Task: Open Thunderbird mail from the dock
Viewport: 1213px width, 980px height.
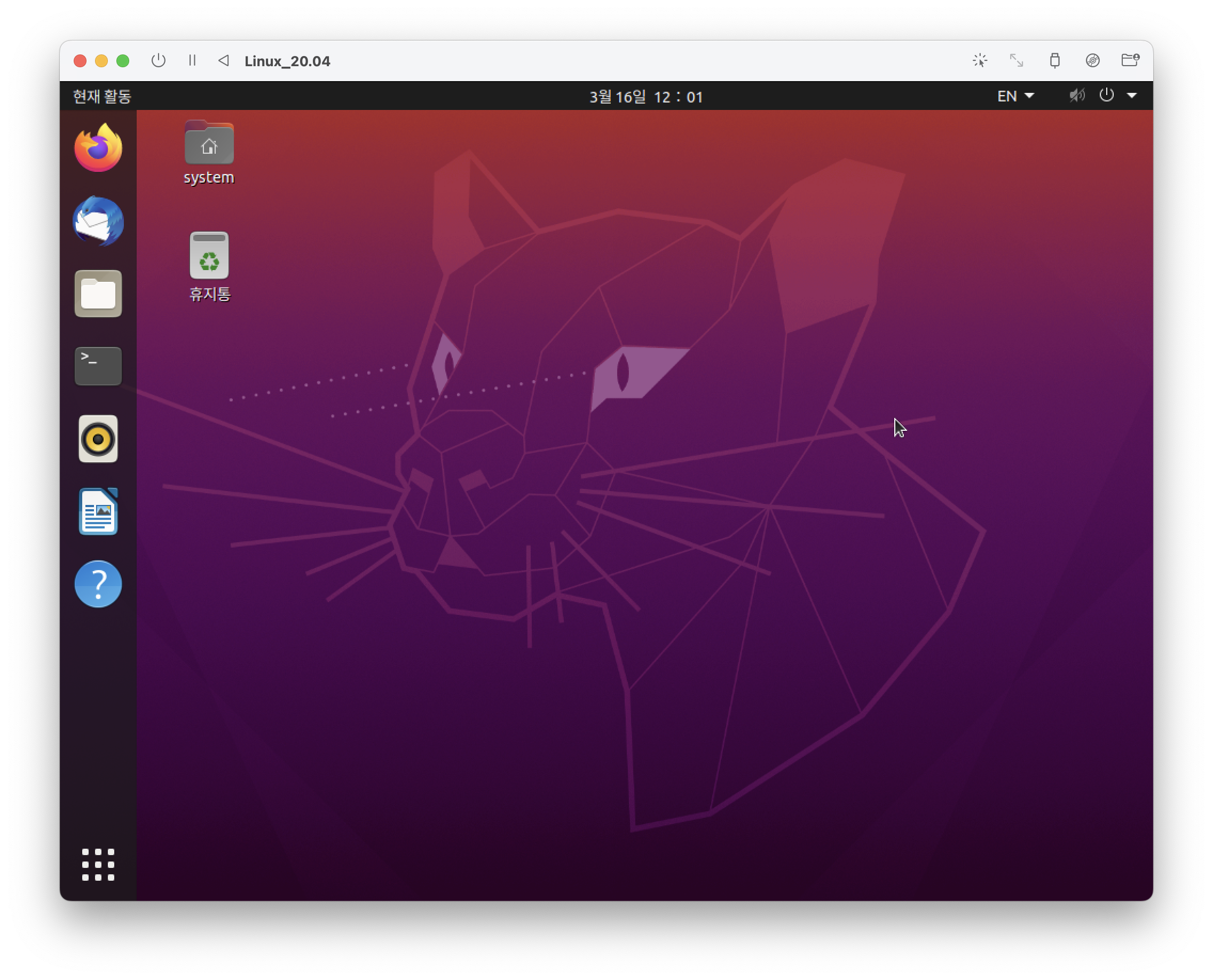Action: [98, 222]
